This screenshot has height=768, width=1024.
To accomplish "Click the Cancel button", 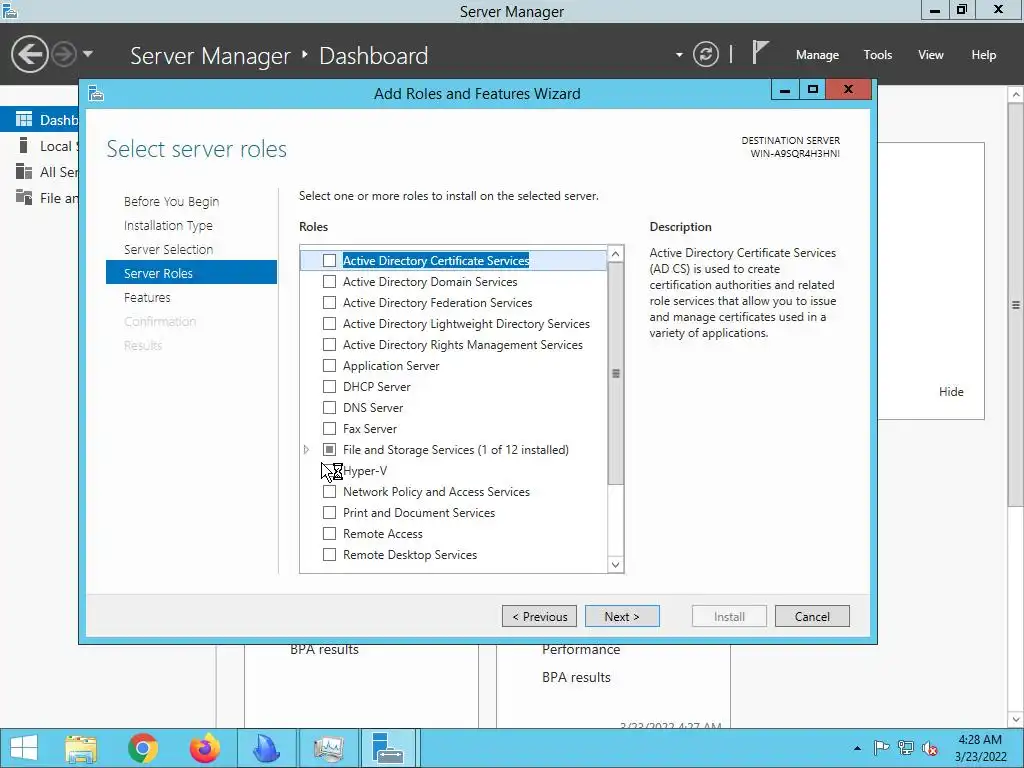I will 812,616.
